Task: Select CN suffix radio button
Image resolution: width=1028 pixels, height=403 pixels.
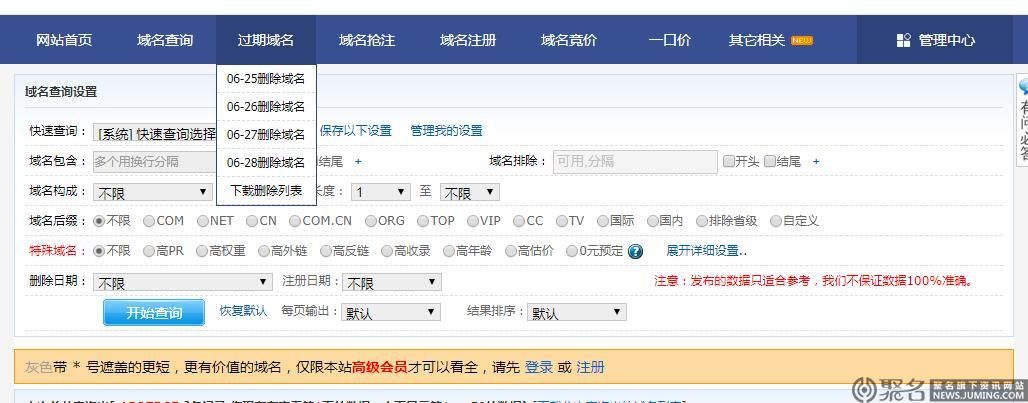Action: pyautogui.click(x=252, y=221)
